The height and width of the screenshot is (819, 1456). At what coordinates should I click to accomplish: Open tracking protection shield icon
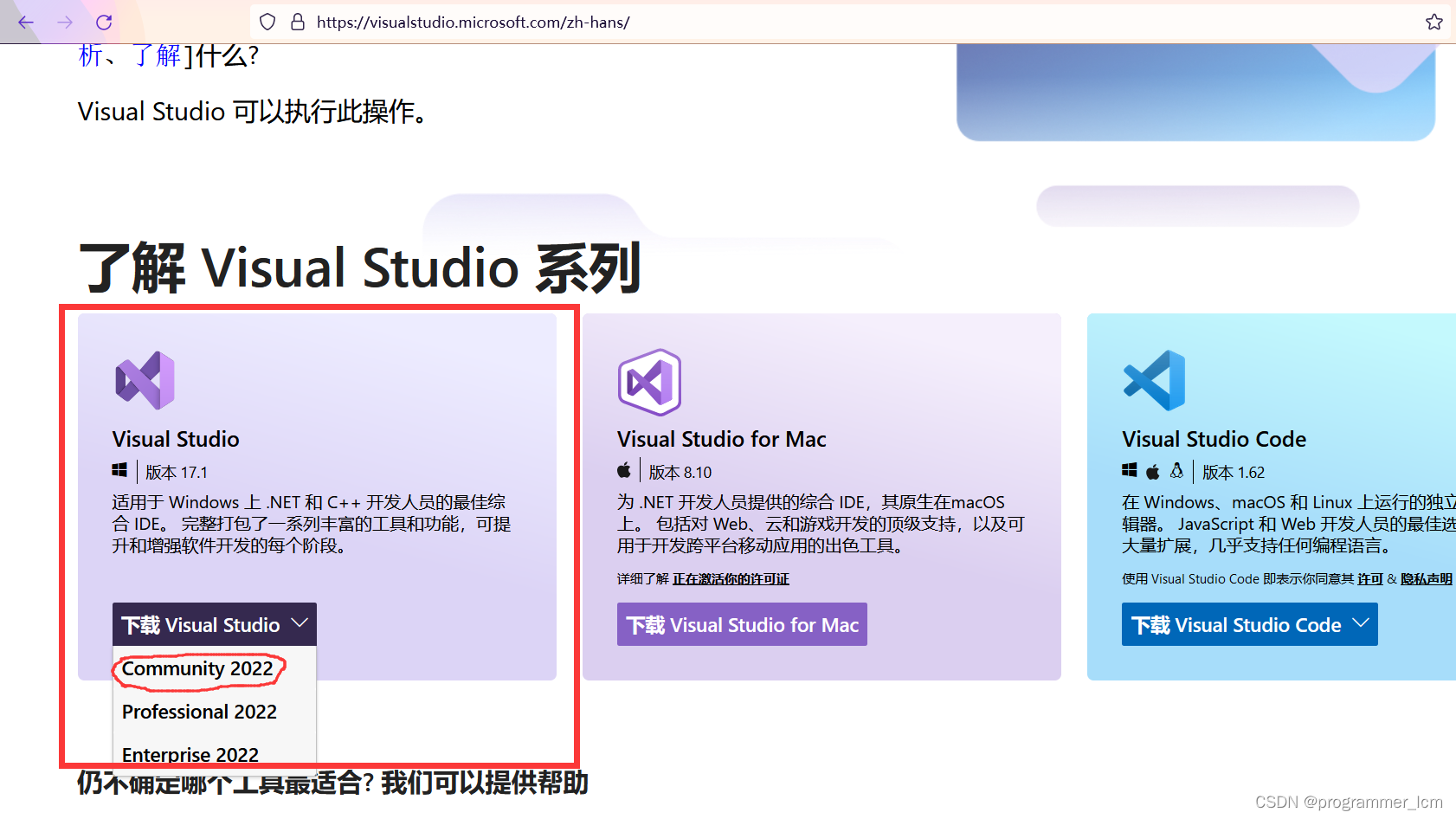[x=267, y=23]
